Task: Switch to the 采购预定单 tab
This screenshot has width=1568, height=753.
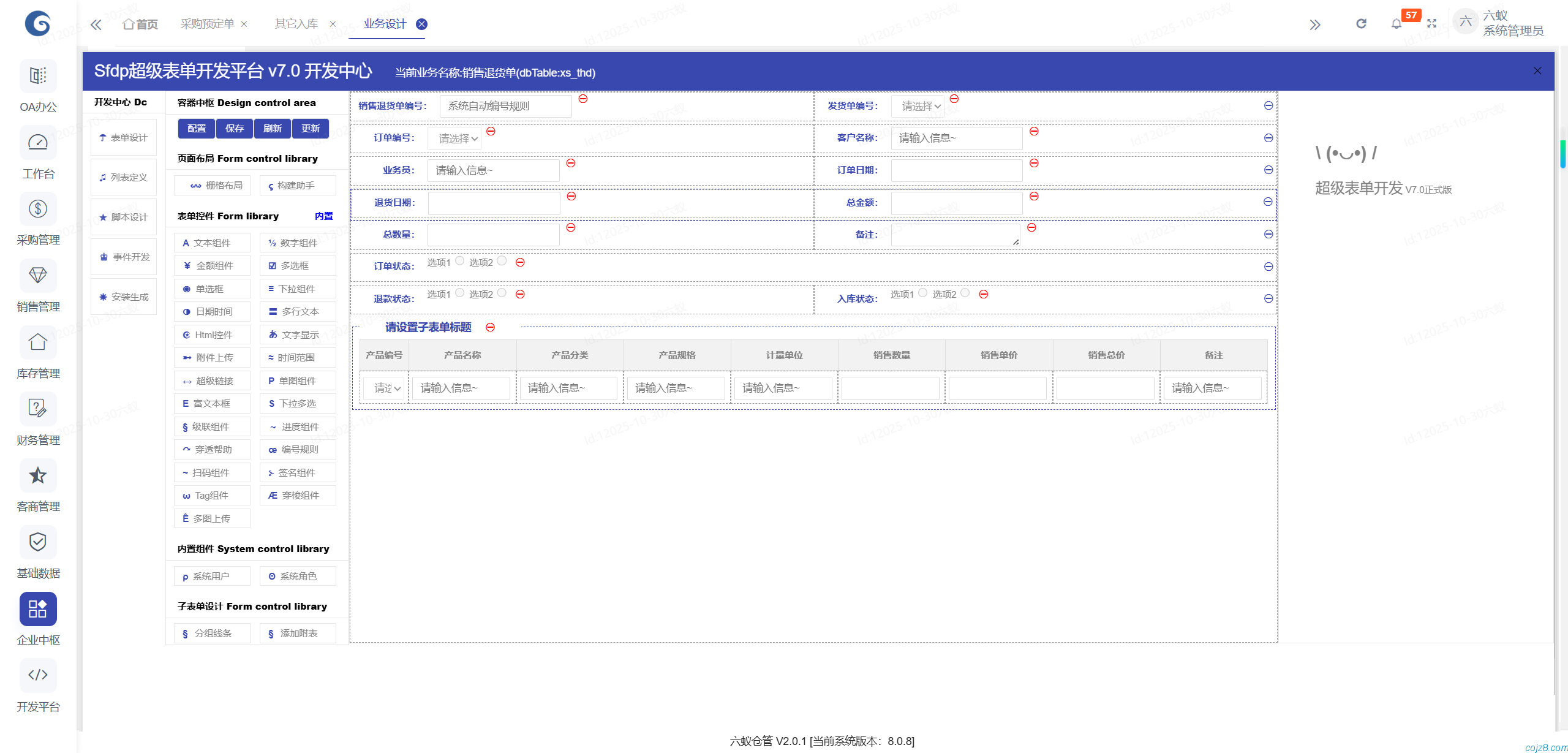Action: [x=207, y=24]
